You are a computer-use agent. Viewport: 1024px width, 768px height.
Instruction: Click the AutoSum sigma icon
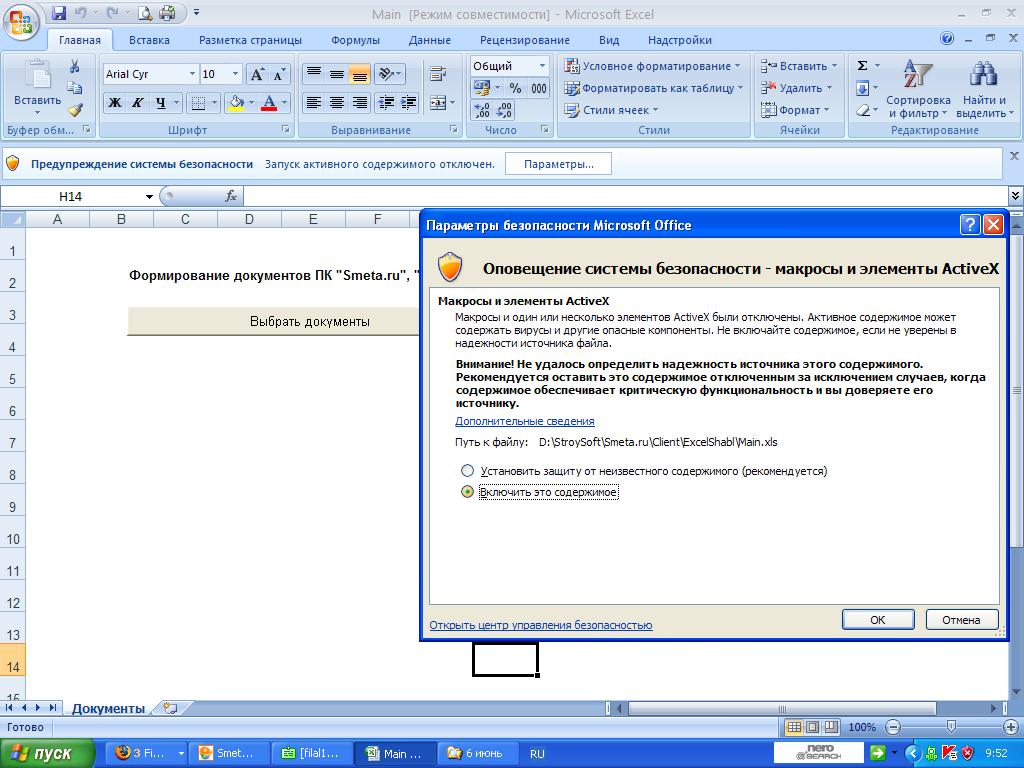862,66
